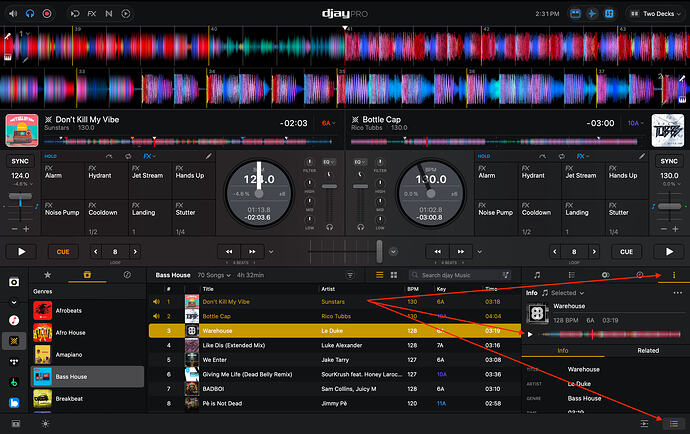Open the Info tab icon in right panel

coord(674,275)
